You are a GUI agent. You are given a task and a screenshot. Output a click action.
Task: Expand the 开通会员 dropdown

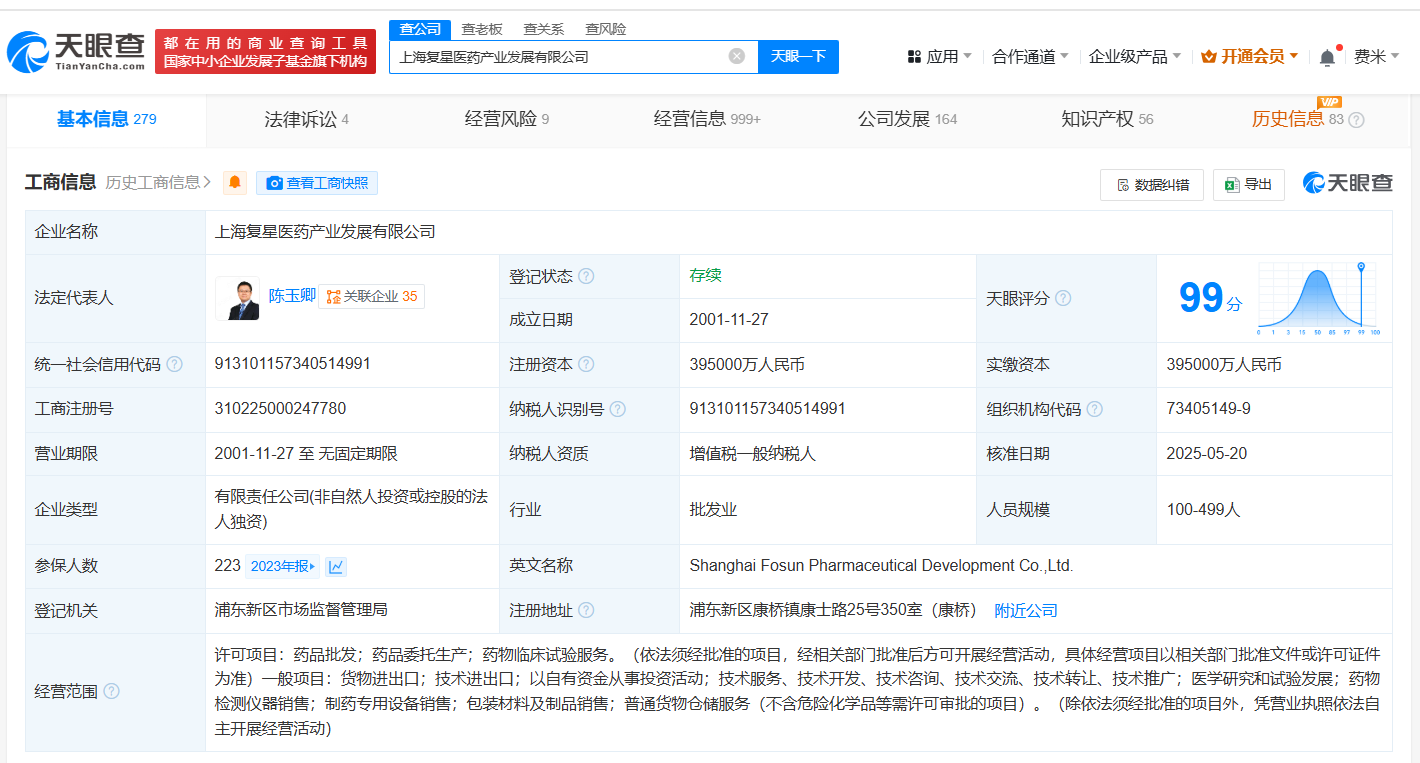pos(1250,57)
